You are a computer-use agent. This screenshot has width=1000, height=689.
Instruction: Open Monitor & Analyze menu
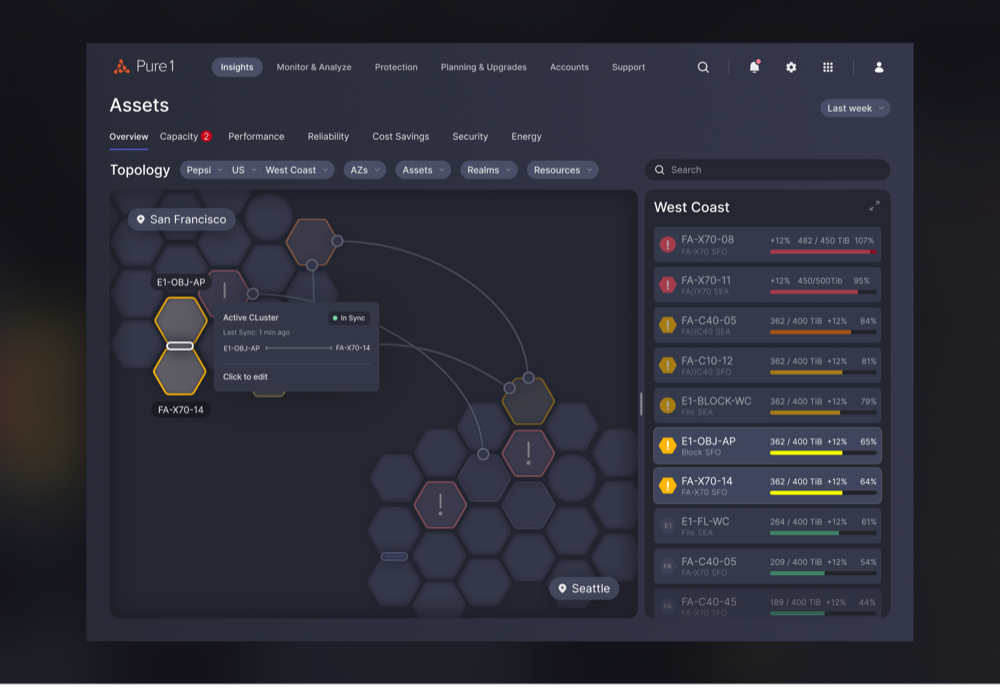pyautogui.click(x=314, y=67)
